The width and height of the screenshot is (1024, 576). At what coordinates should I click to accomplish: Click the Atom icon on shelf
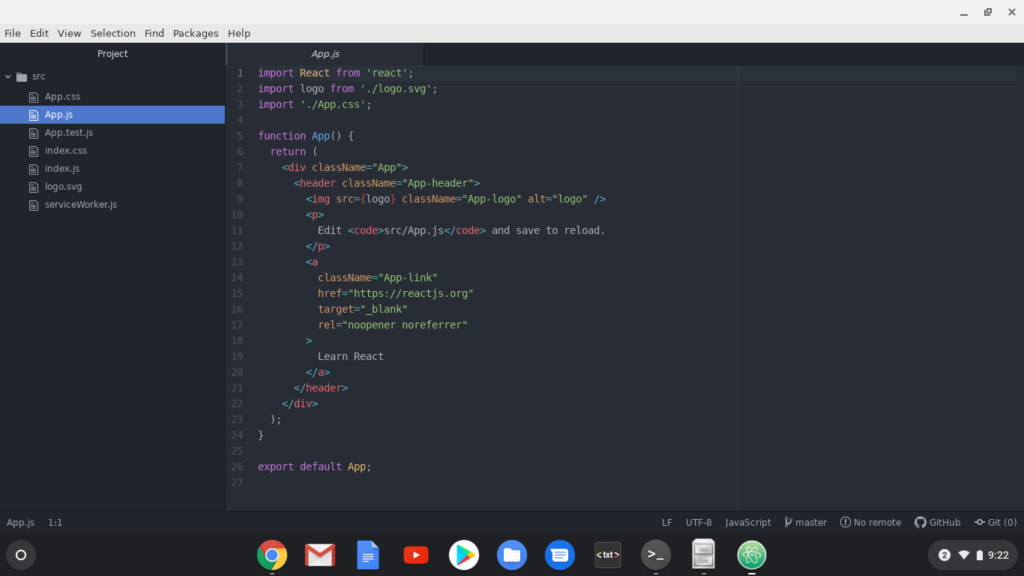tap(752, 555)
